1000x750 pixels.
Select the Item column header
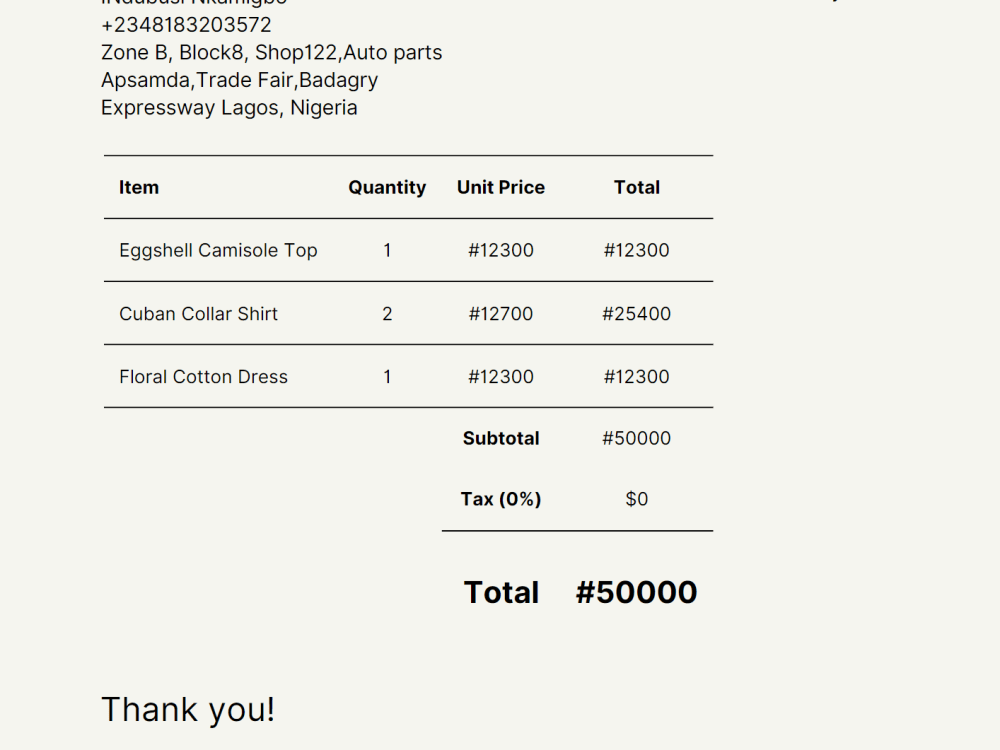(x=139, y=188)
